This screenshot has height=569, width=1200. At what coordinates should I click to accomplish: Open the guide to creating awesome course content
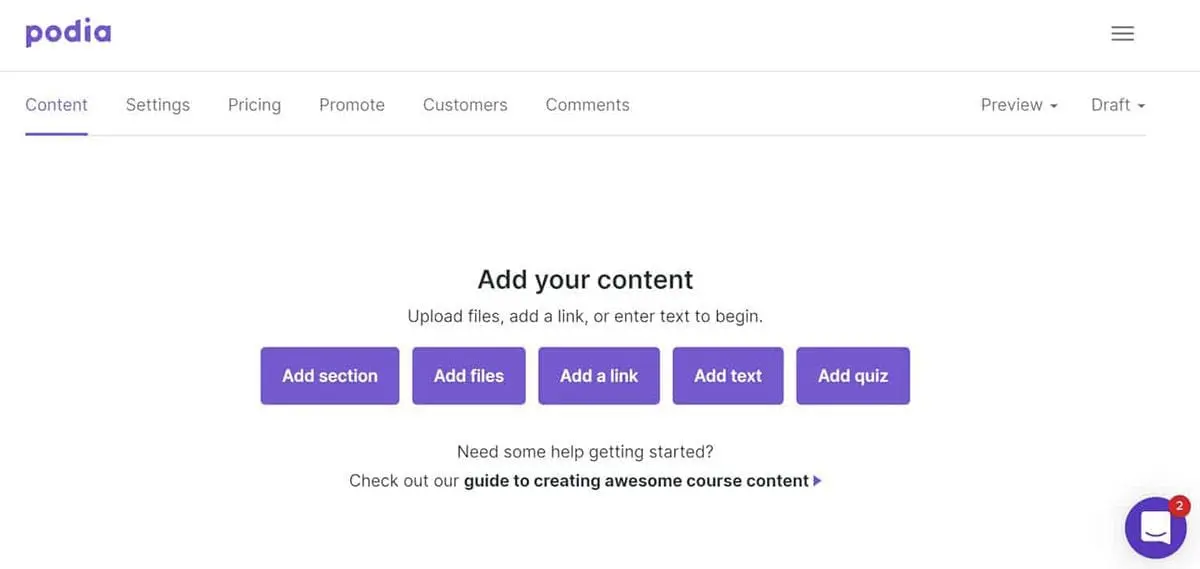tap(636, 481)
